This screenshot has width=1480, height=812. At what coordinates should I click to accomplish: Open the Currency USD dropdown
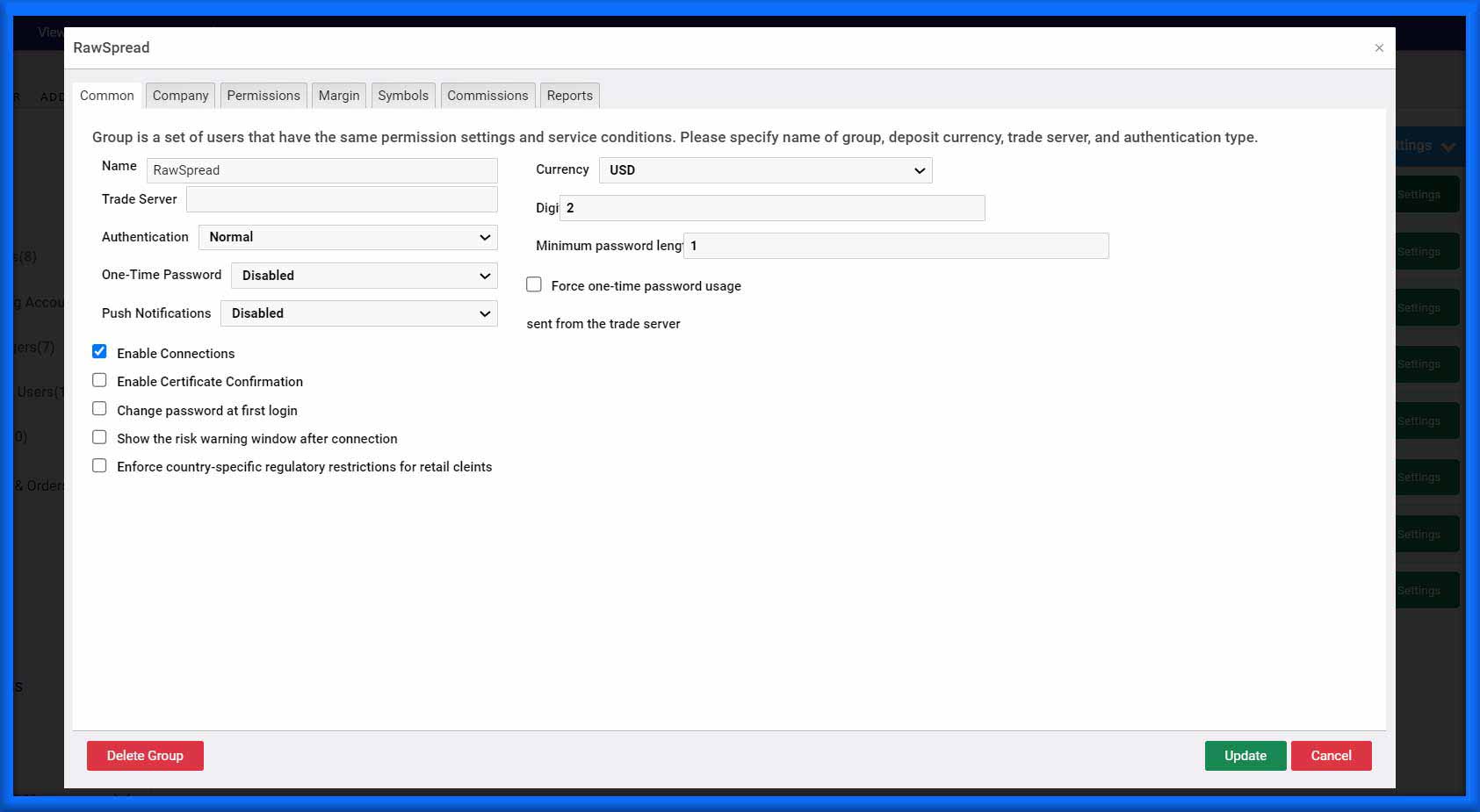(x=765, y=170)
